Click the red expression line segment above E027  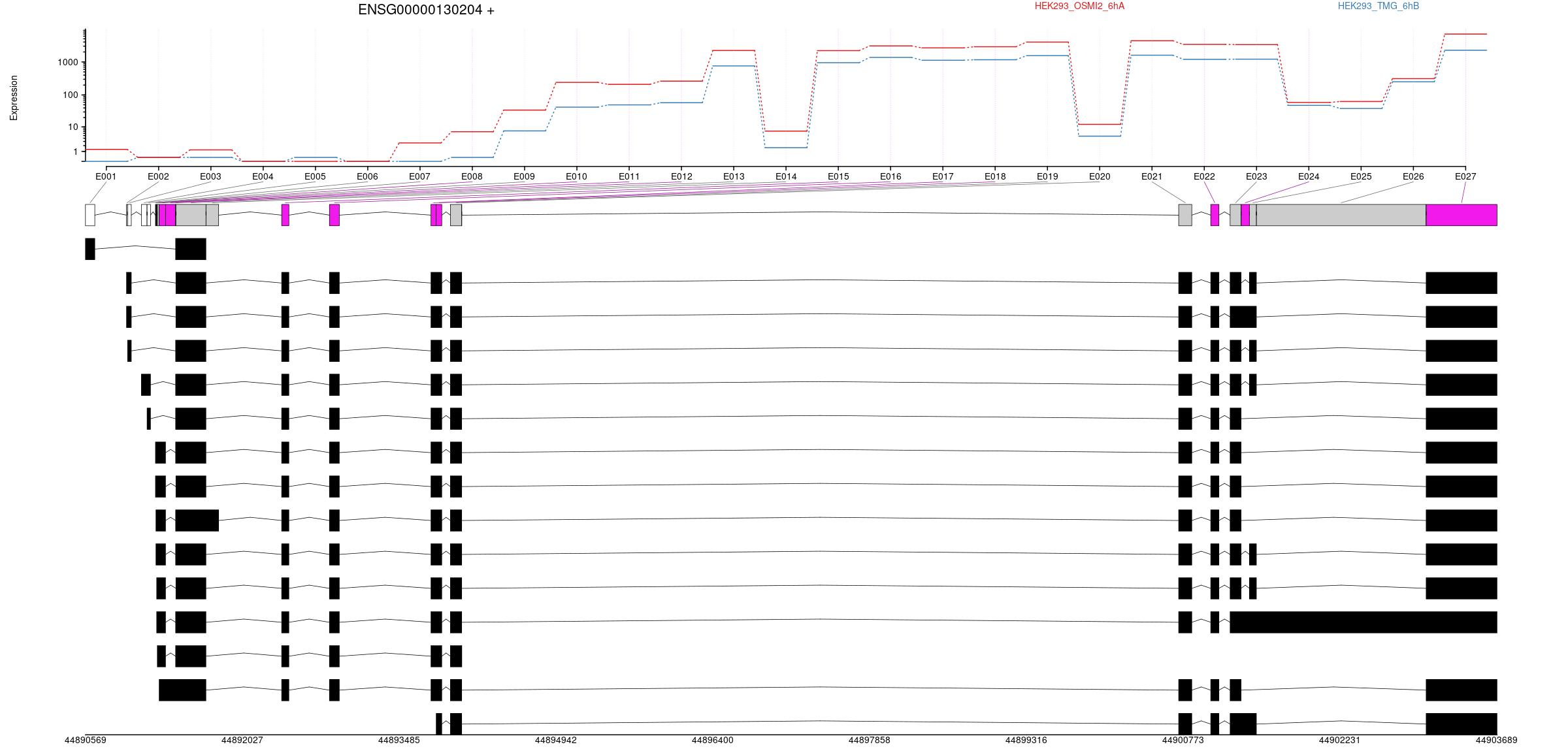[x=1465, y=34]
